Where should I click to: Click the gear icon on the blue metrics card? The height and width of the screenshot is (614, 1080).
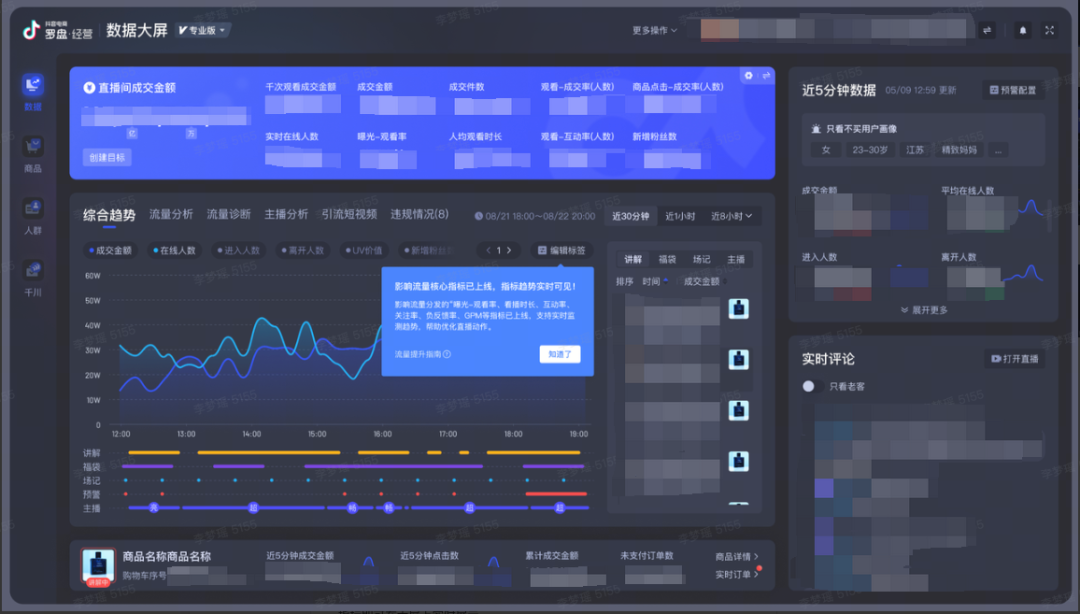tap(748, 76)
